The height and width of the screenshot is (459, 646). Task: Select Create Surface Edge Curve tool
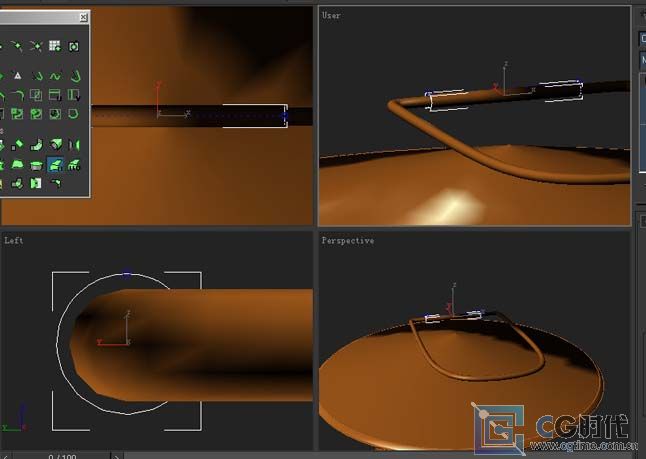74,113
